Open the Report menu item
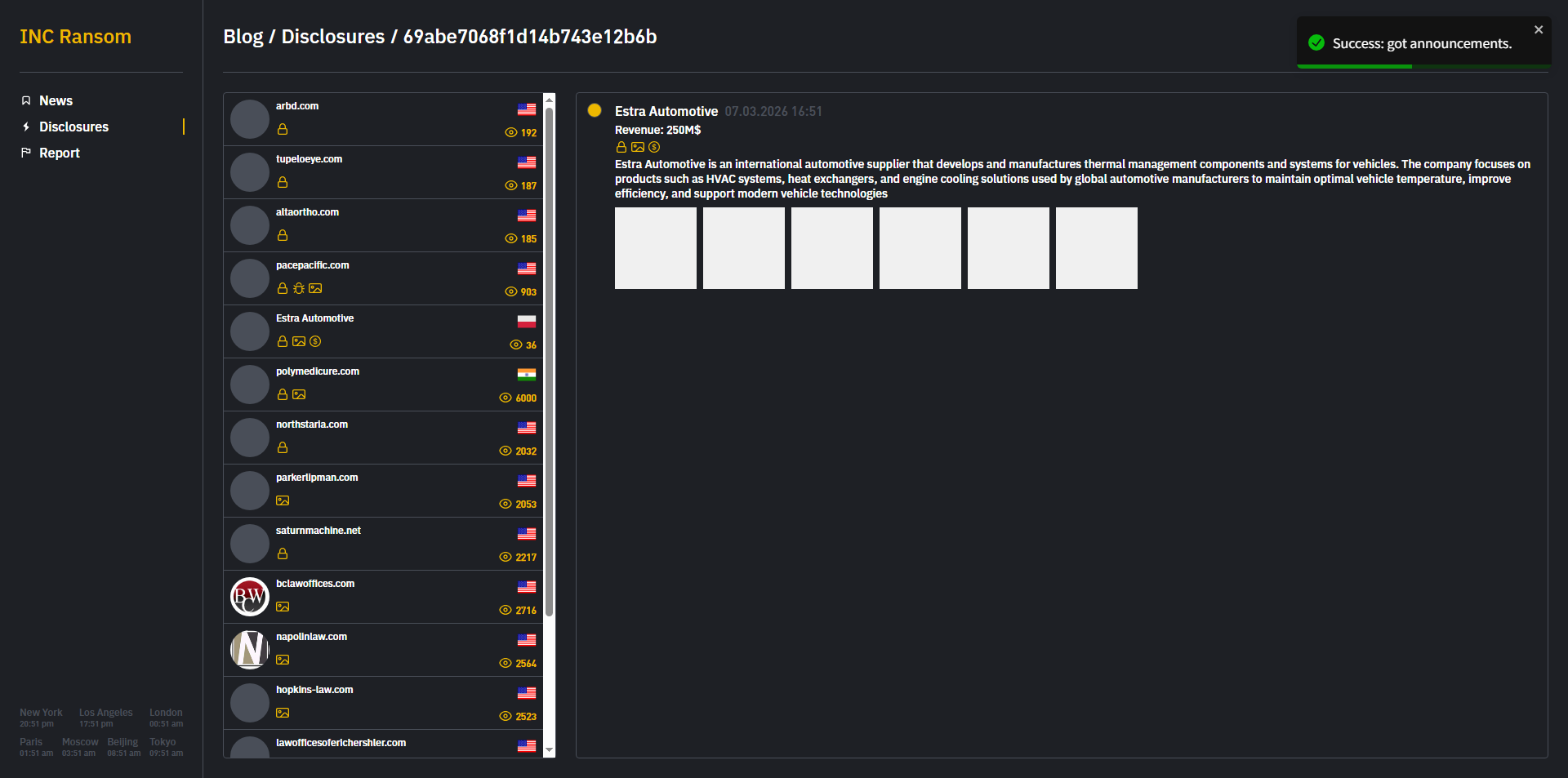This screenshot has height=778, width=1568. pos(59,153)
